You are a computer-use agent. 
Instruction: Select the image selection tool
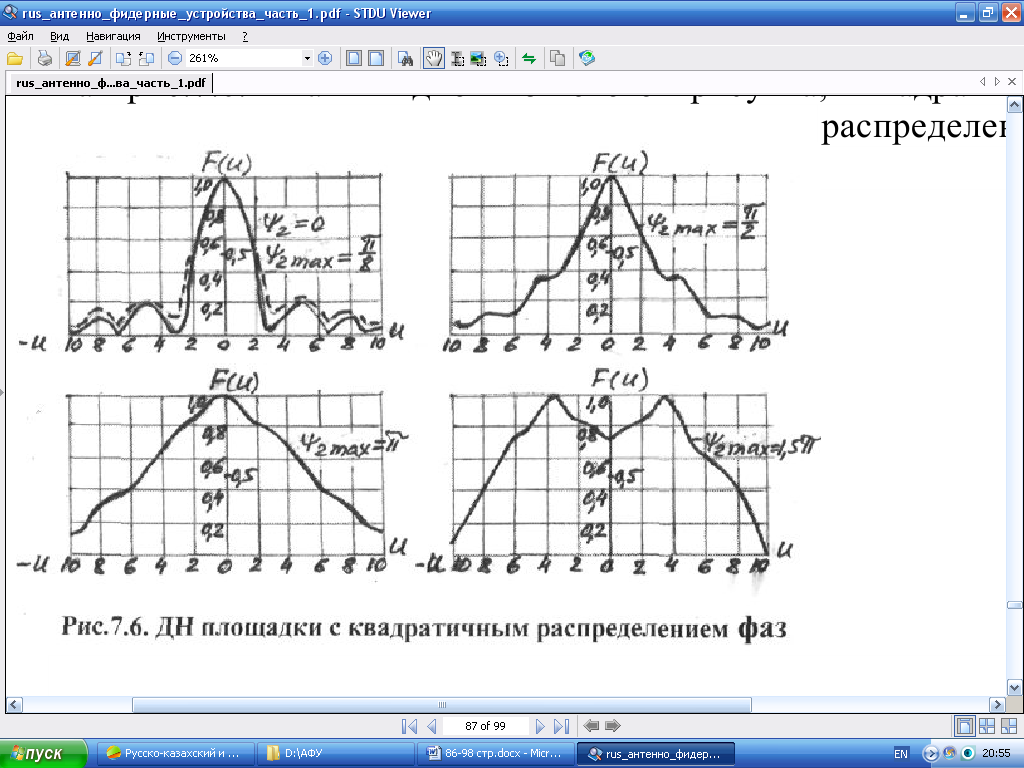click(x=478, y=58)
